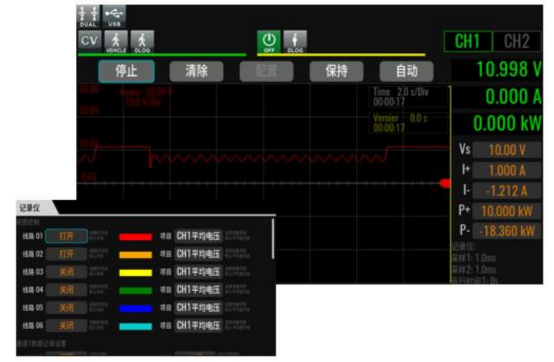Pick the cyan color swatch for line 06
The height and width of the screenshot is (362, 554).
point(136,326)
